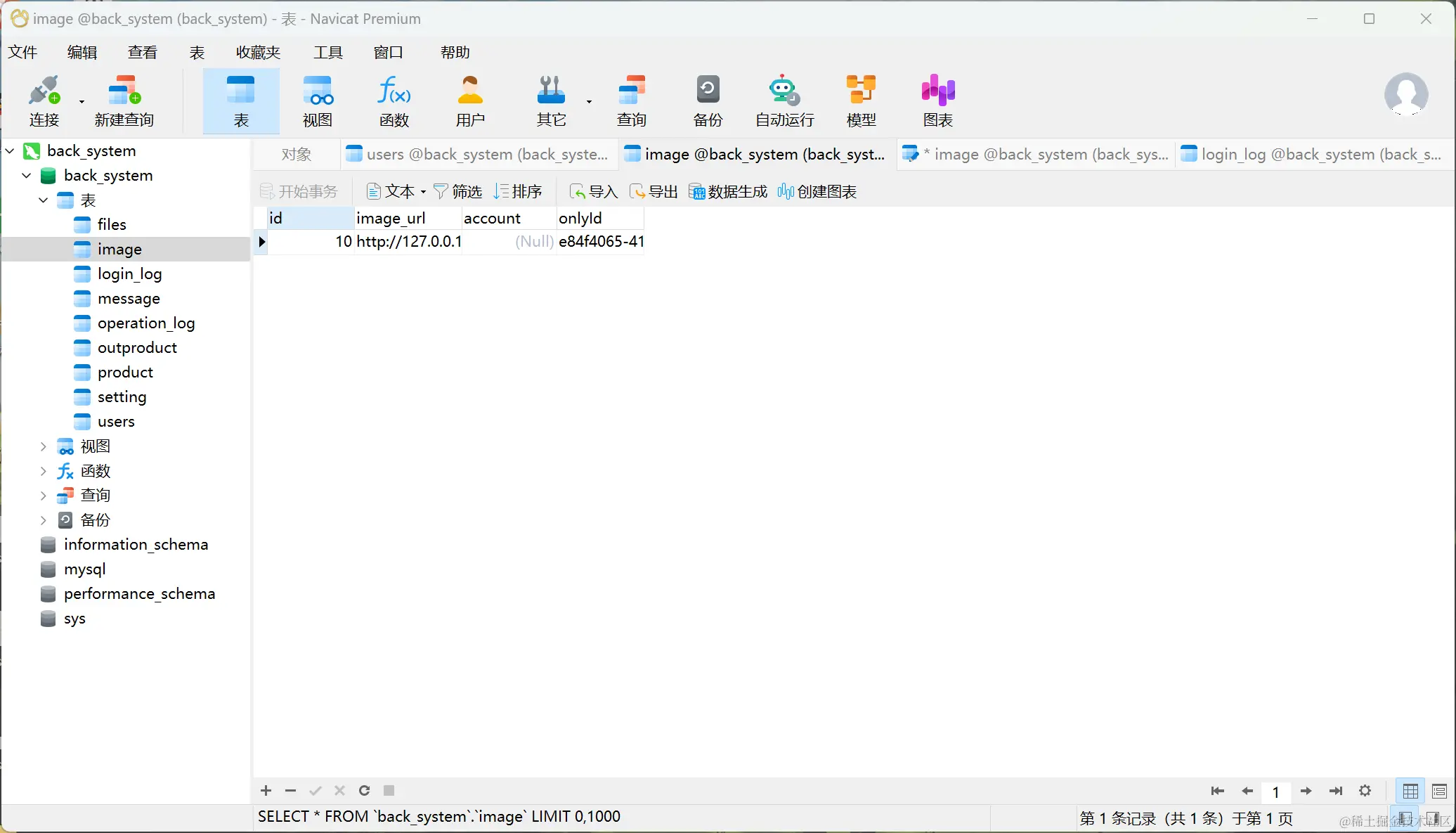The width and height of the screenshot is (1456, 833).
Task: Toggle the 筛选 data filter
Action: coord(457,191)
